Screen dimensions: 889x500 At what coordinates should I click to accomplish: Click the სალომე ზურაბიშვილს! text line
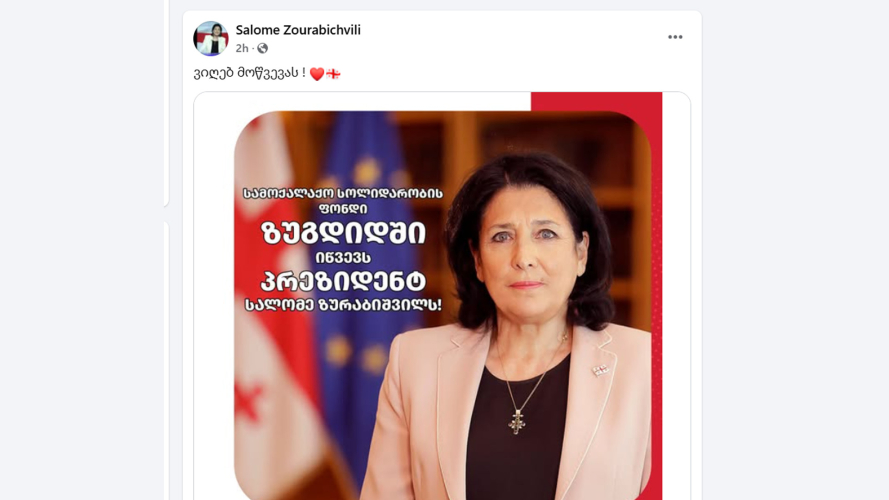[x=343, y=304]
